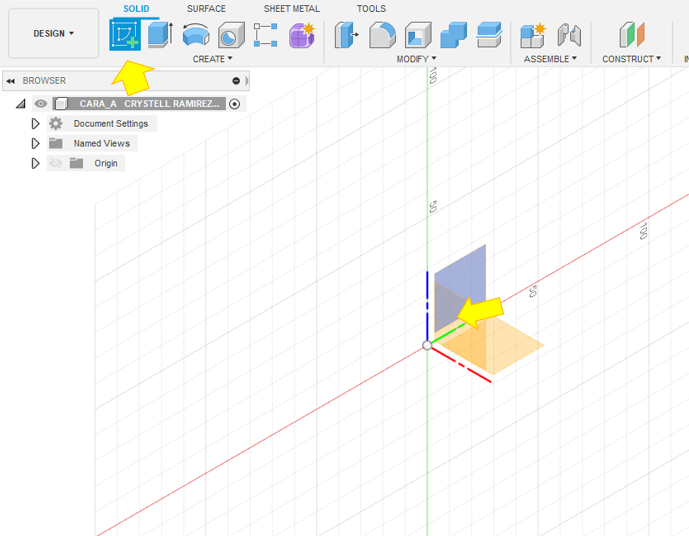Expand the Origin node

35,163
